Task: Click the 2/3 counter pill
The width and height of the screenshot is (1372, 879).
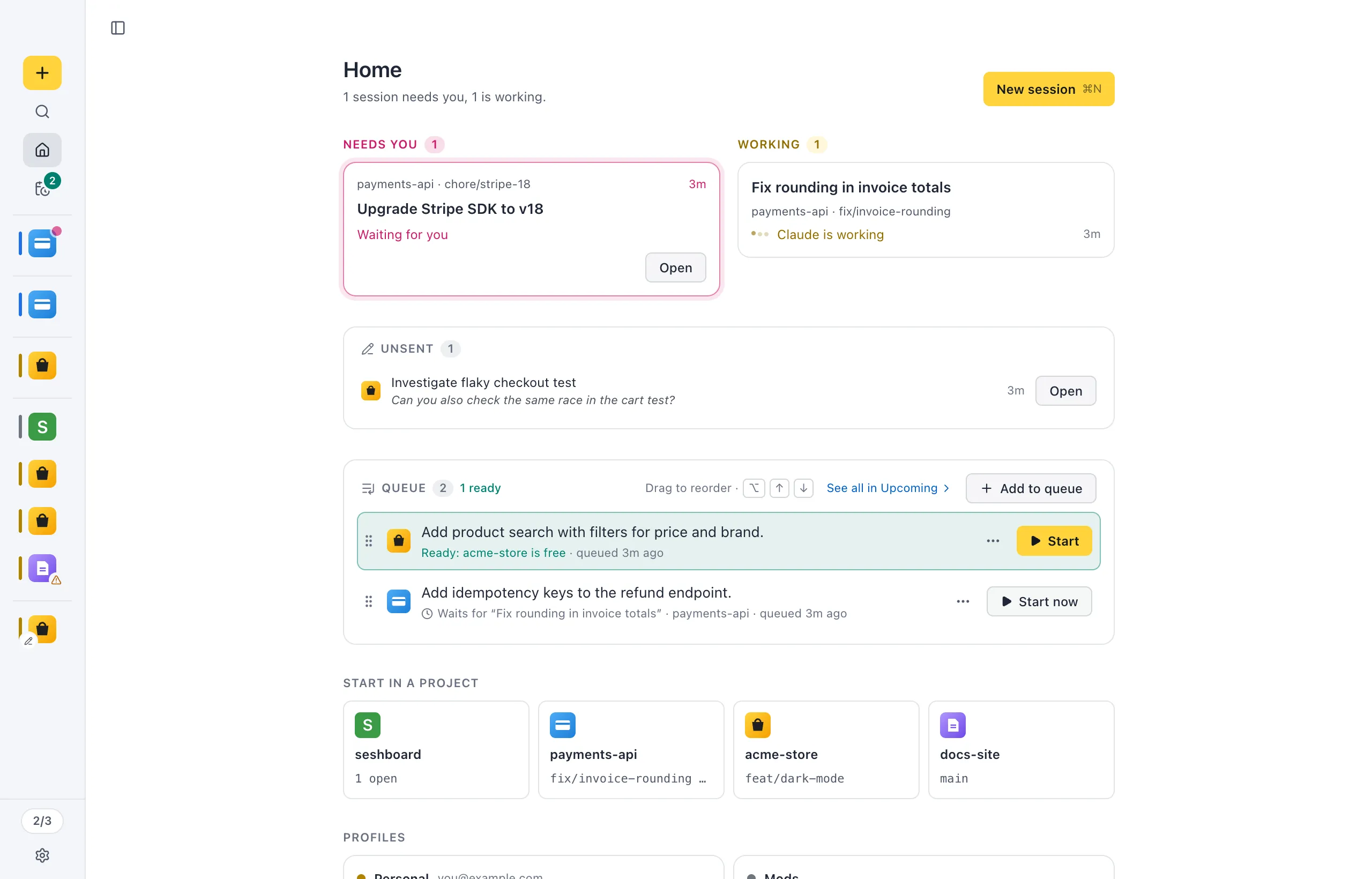Action: [x=42, y=821]
